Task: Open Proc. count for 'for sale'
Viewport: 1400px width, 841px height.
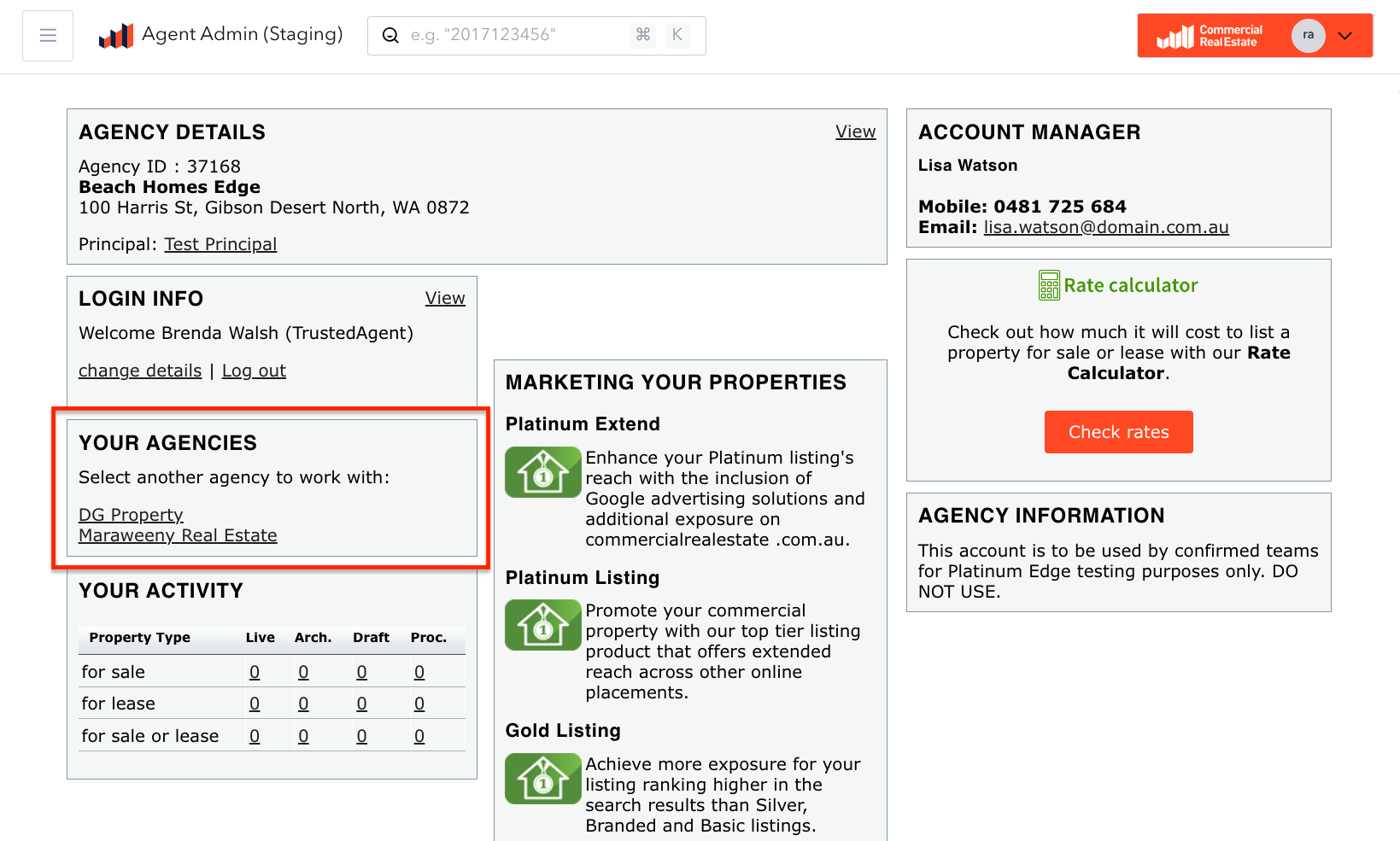Action: (419, 672)
